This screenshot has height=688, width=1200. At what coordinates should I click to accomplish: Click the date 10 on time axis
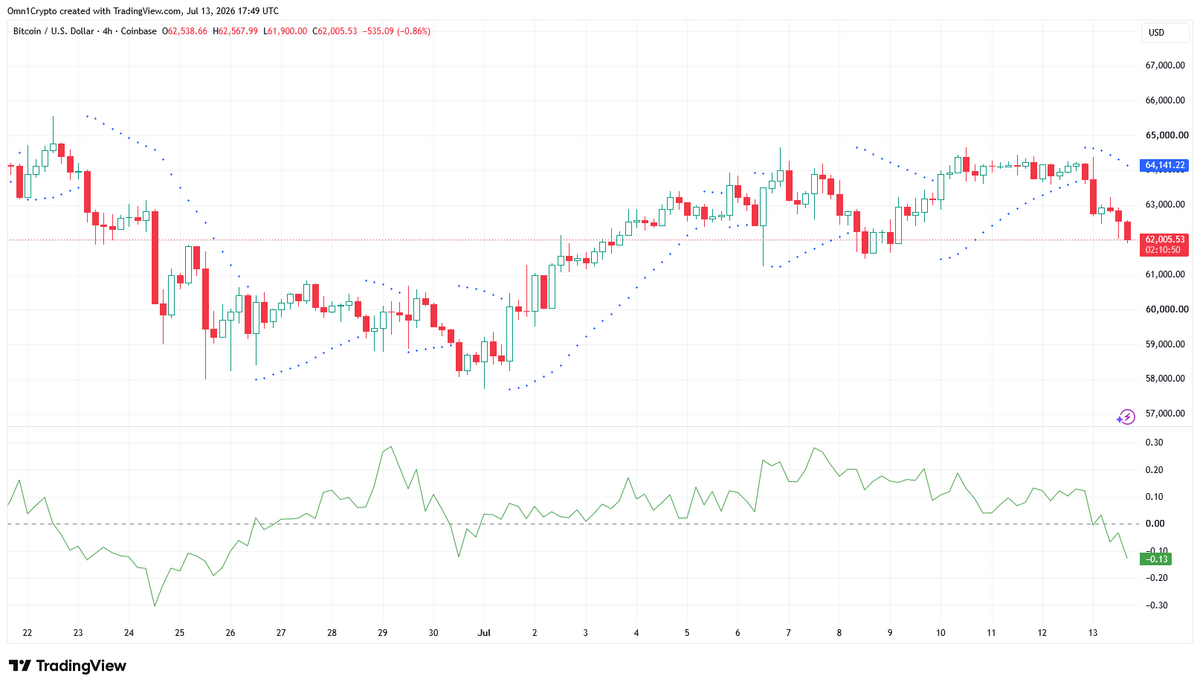click(941, 633)
